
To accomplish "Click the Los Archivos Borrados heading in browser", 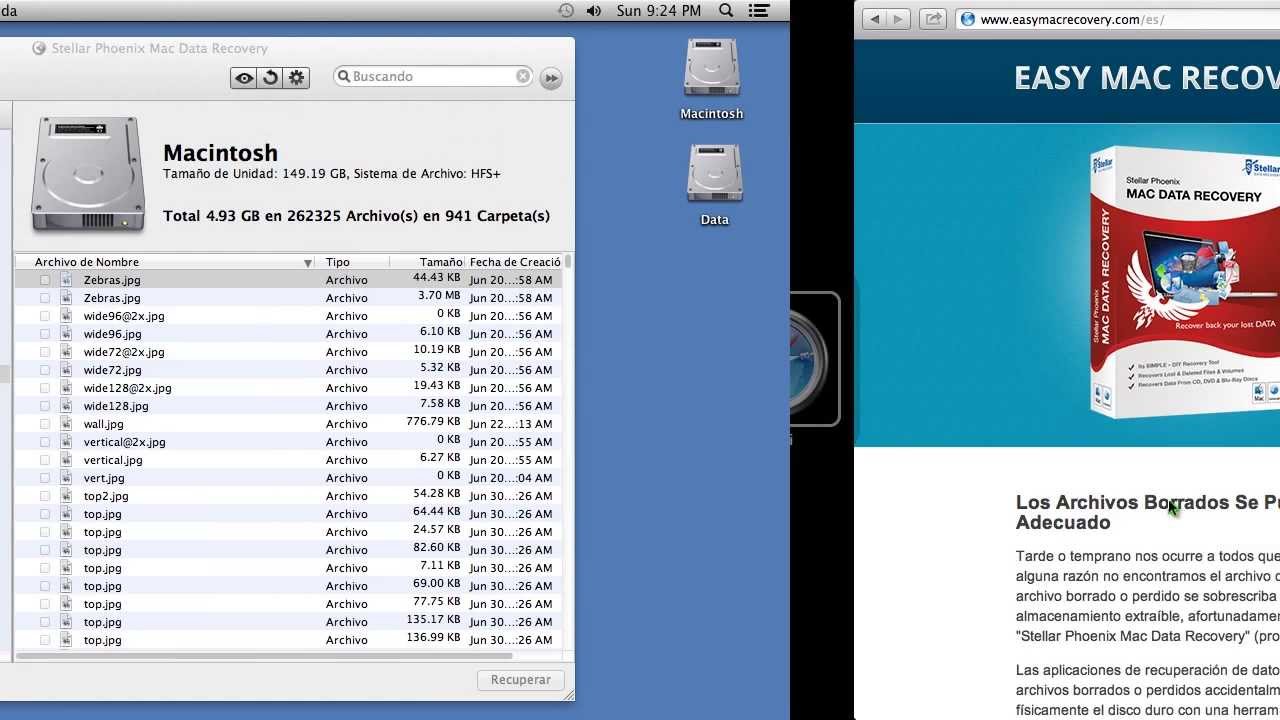I will pos(1147,512).
